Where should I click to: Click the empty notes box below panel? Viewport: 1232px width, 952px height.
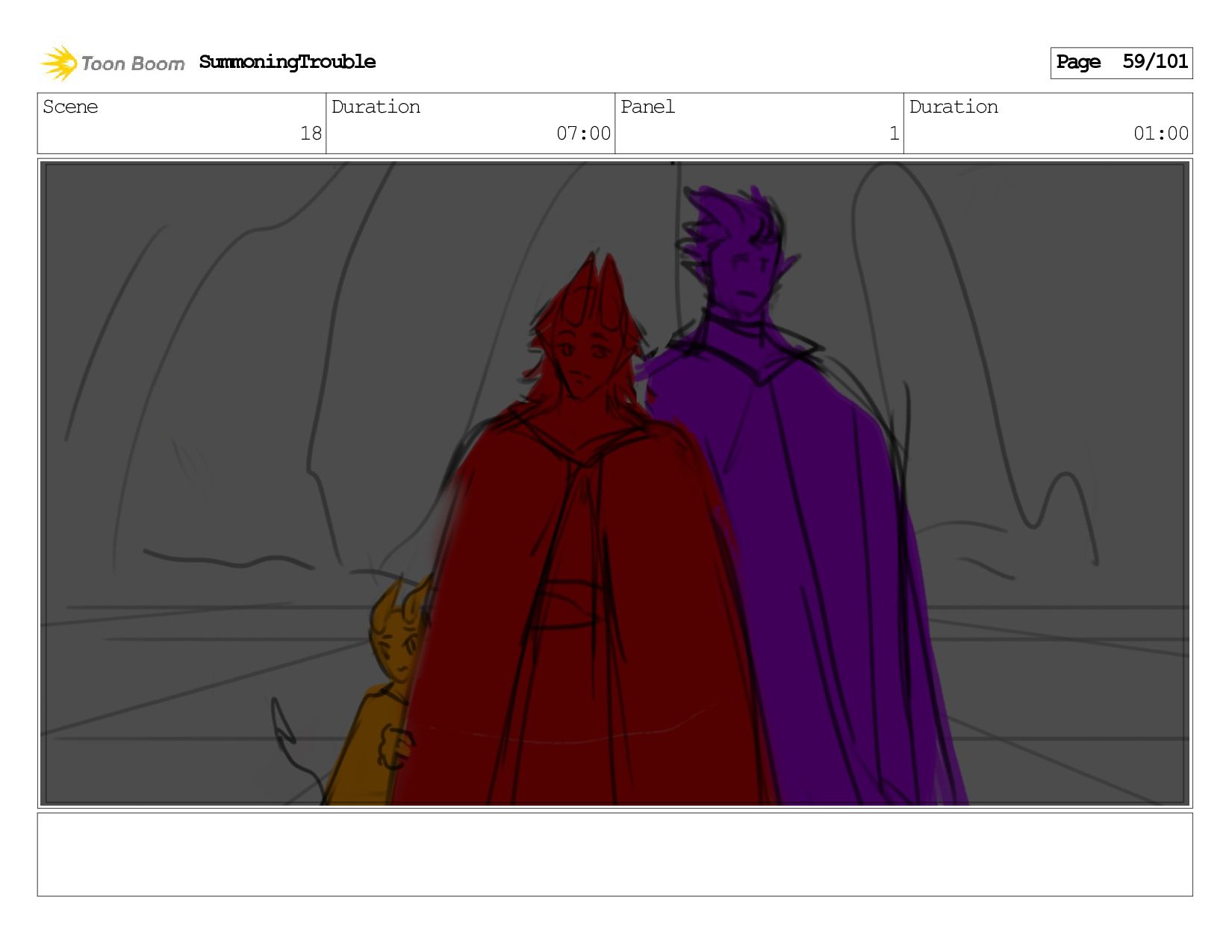[x=615, y=854]
